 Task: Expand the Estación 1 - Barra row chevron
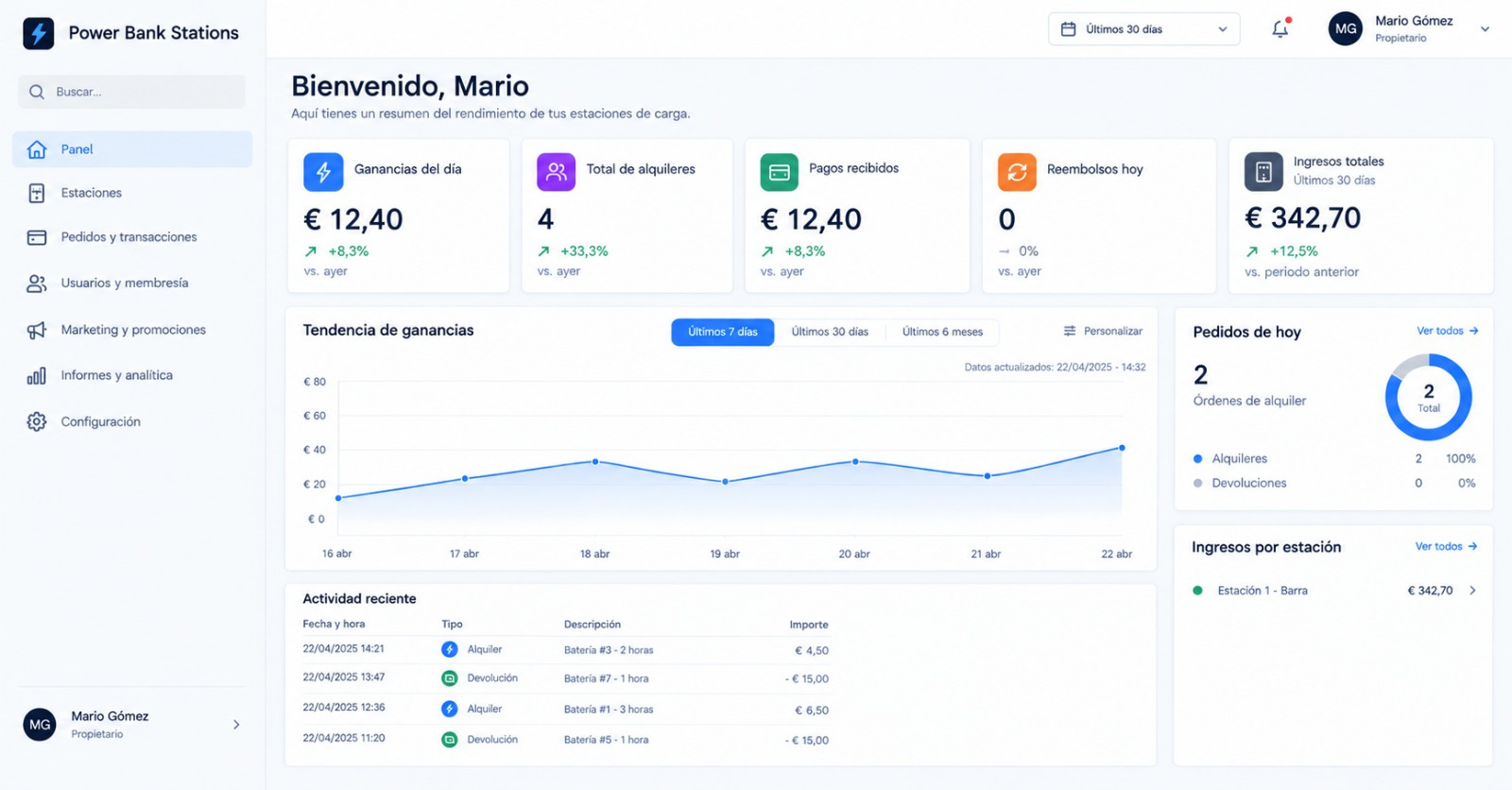1472,591
